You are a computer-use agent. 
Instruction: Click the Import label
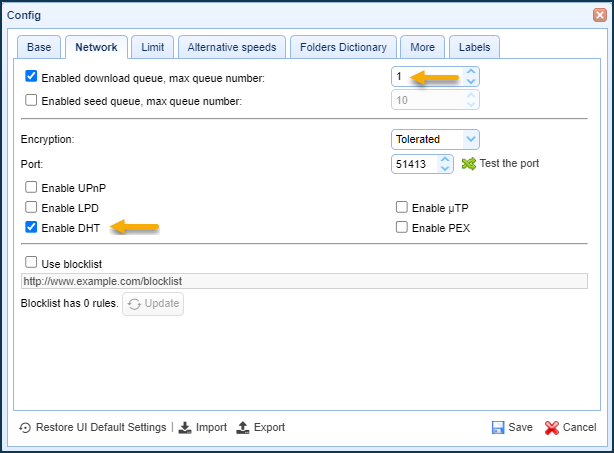click(x=211, y=427)
